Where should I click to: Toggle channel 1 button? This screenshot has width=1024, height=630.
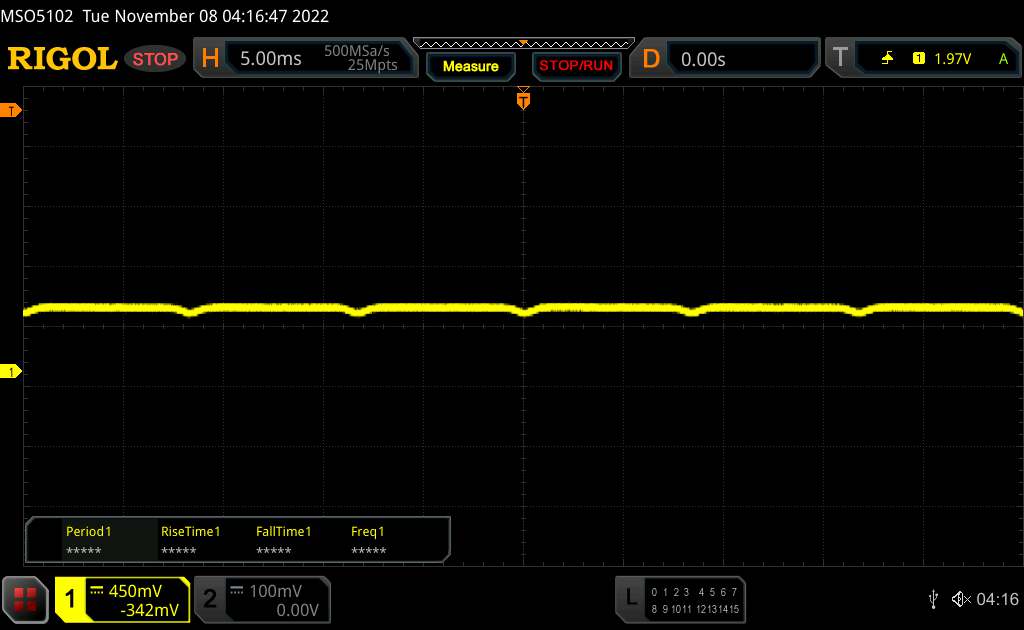coord(70,599)
